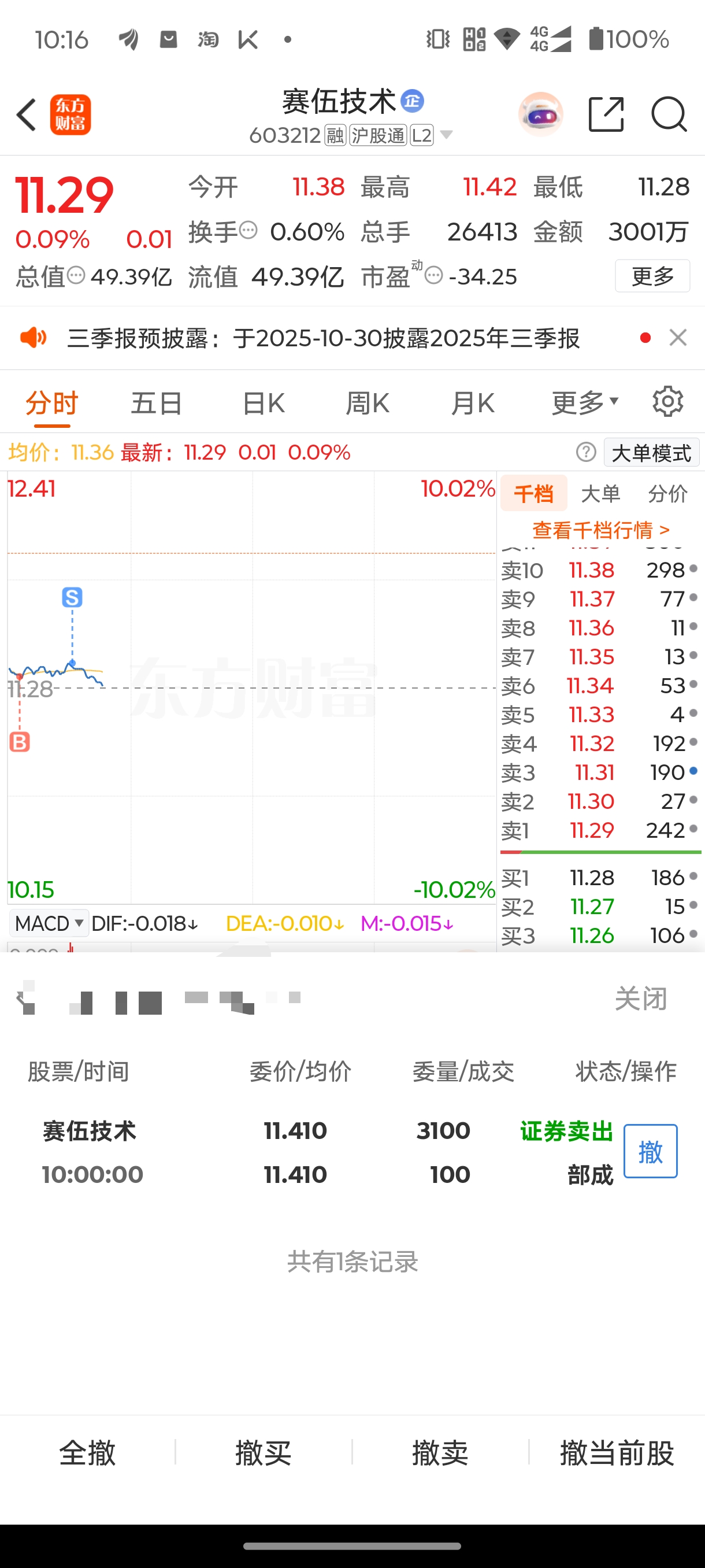Open the 东方财富 logo home icon

[70, 114]
